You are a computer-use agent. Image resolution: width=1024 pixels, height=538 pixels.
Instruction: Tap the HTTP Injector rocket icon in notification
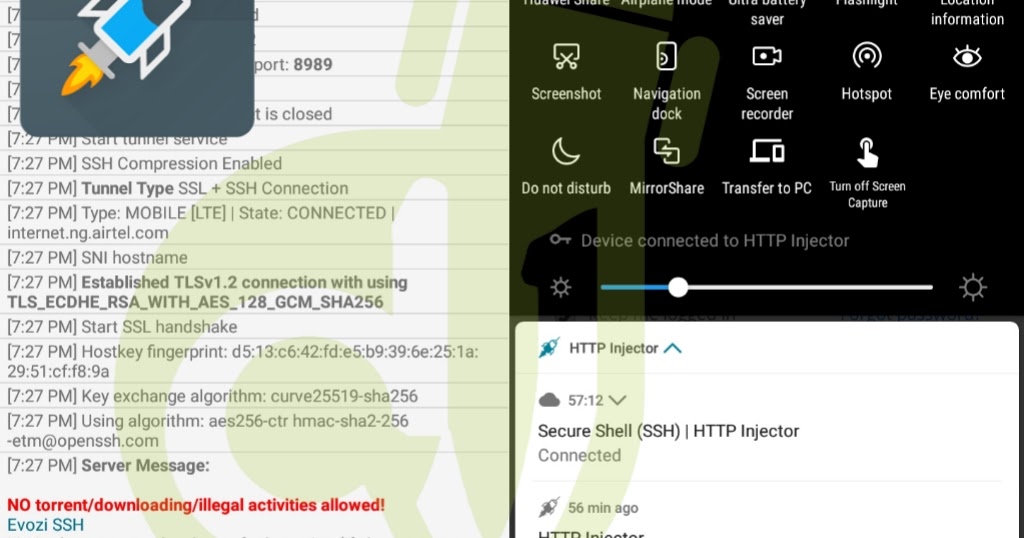(x=549, y=348)
